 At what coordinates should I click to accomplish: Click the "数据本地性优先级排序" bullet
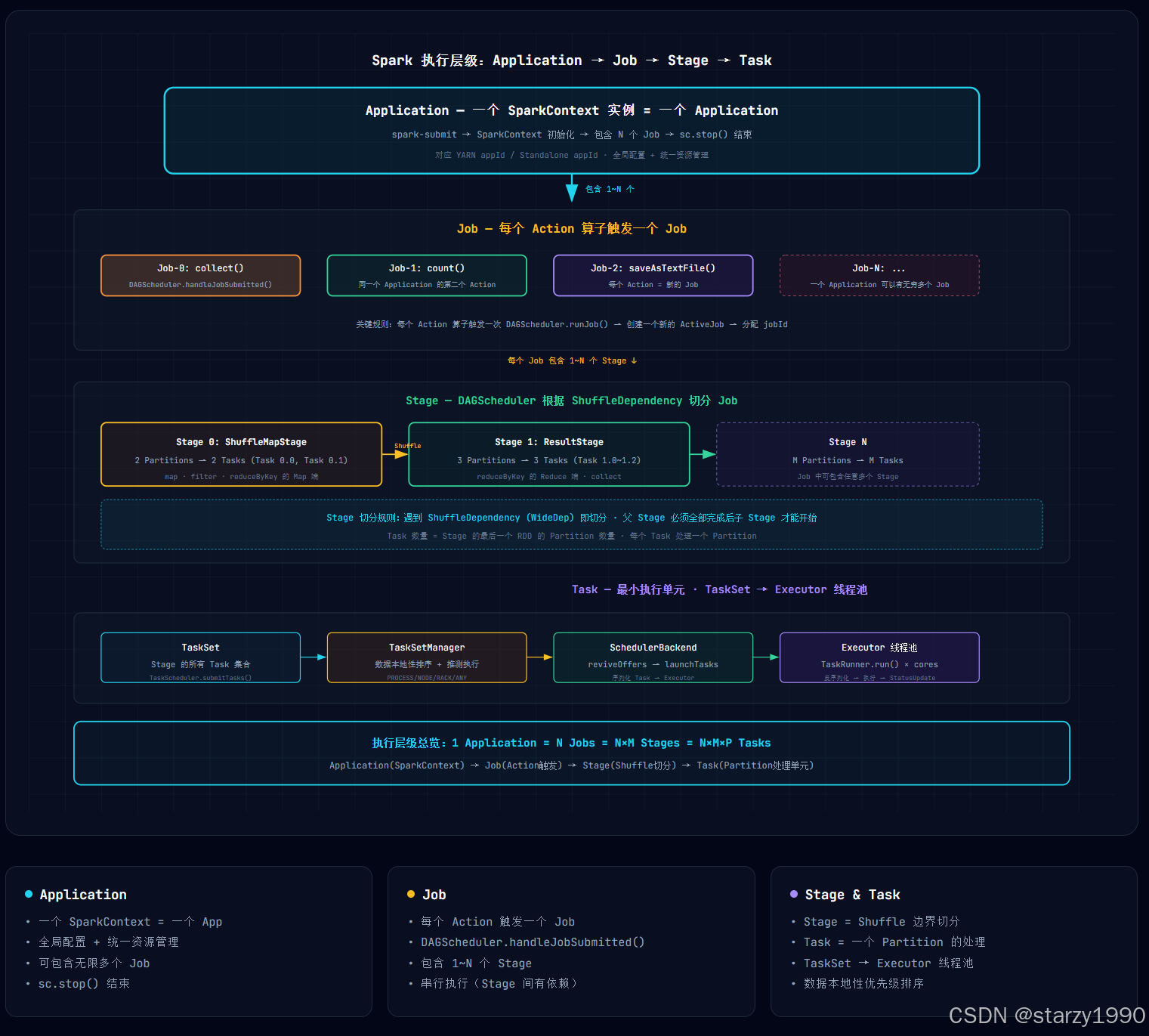point(864,984)
